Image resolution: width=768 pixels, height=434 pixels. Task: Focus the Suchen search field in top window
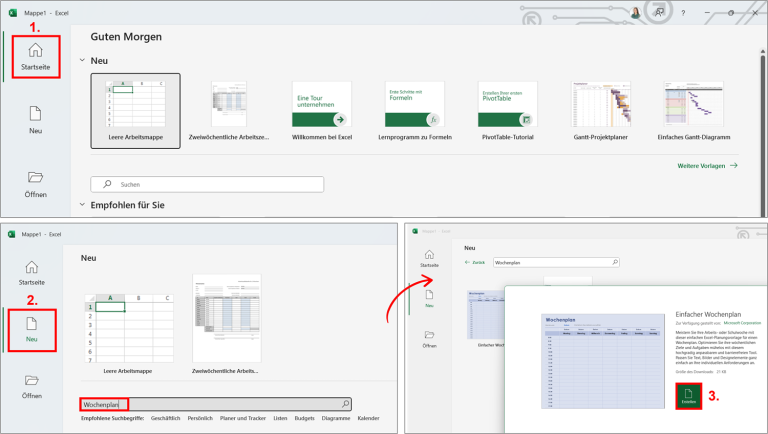click(207, 184)
